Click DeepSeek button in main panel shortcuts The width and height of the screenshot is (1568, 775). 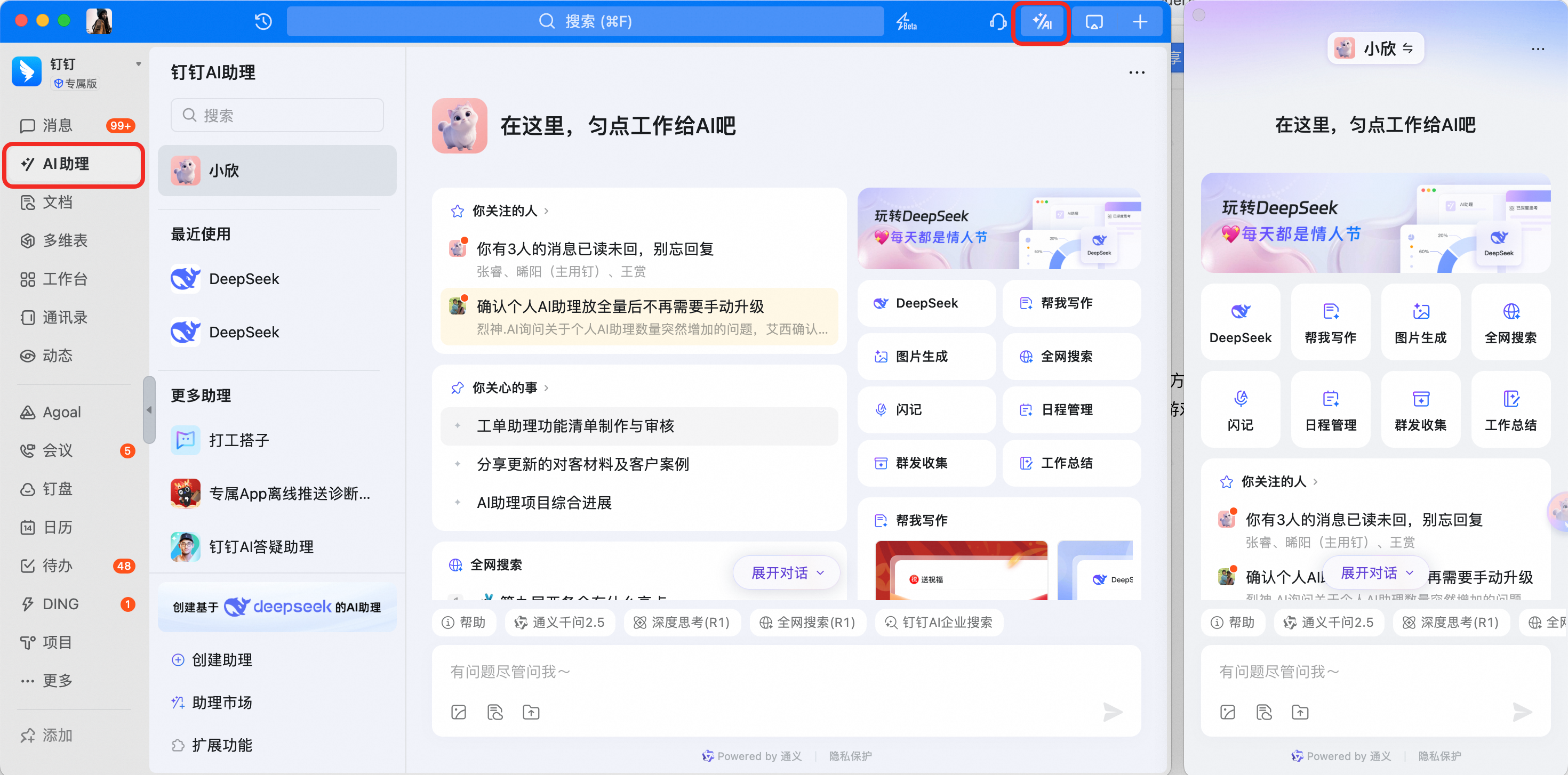pos(926,304)
